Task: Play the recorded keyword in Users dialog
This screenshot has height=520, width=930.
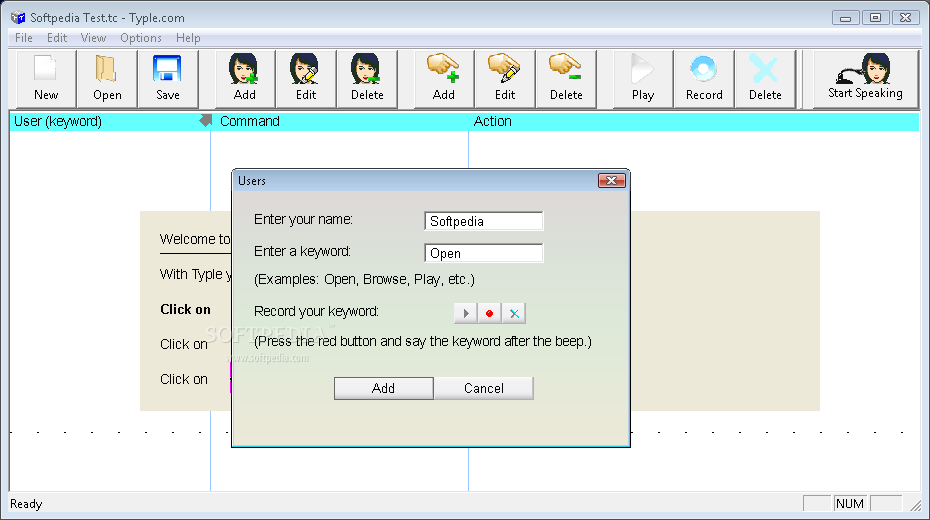Action: click(x=466, y=313)
